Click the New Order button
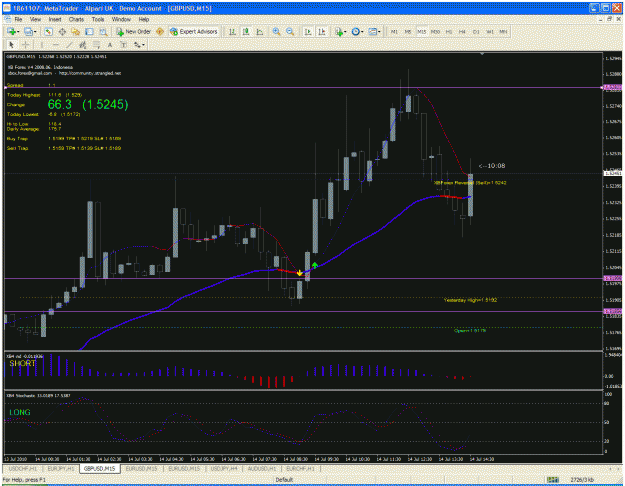This screenshot has width=625, height=486. [133, 31]
